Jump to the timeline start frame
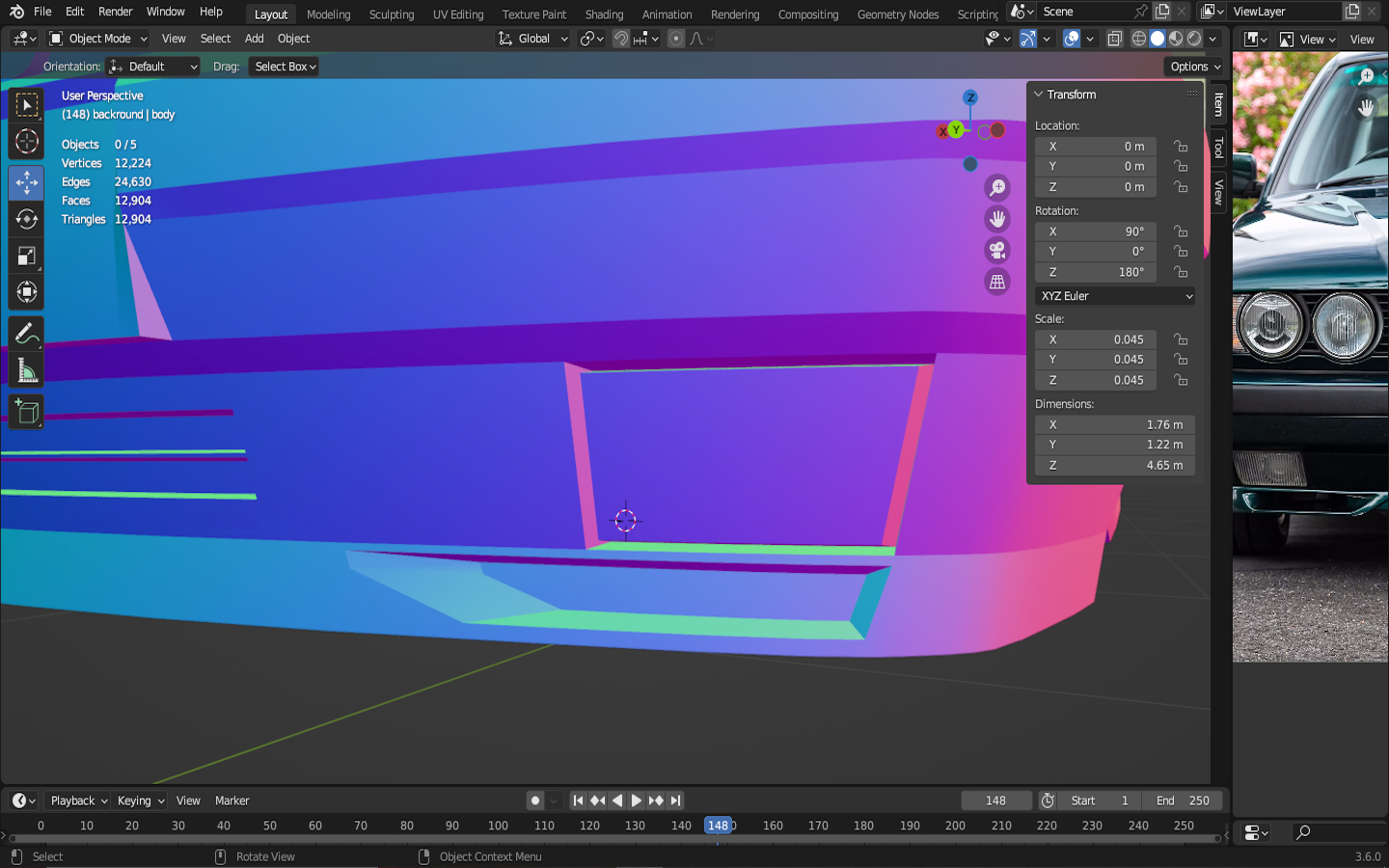This screenshot has width=1389, height=868. 578,800
